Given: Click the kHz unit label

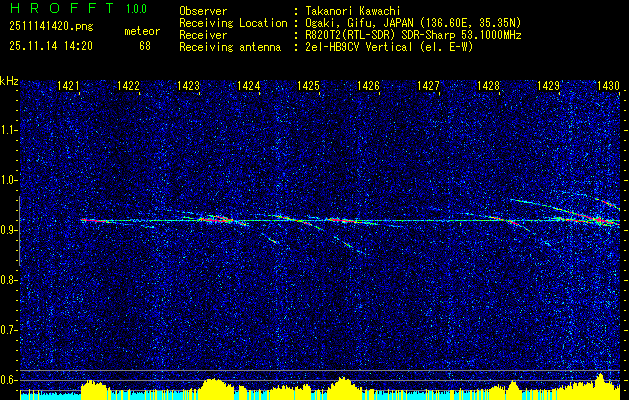Looking at the screenshot, I should click(x=9, y=81).
